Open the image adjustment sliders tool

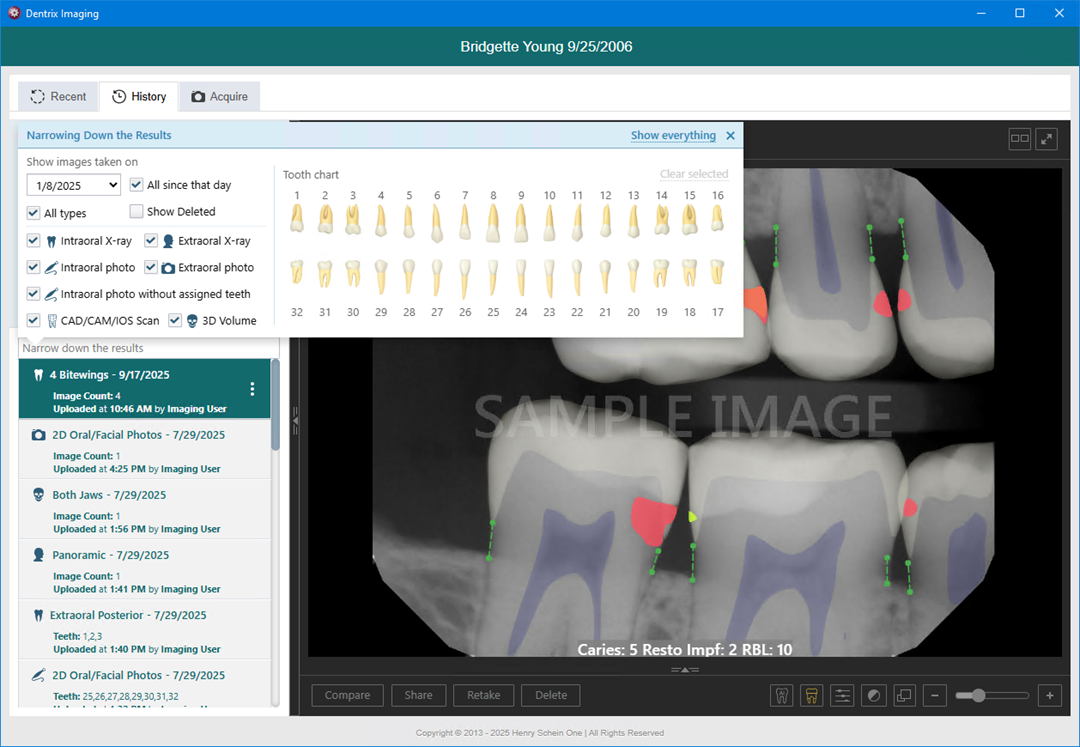(842, 696)
